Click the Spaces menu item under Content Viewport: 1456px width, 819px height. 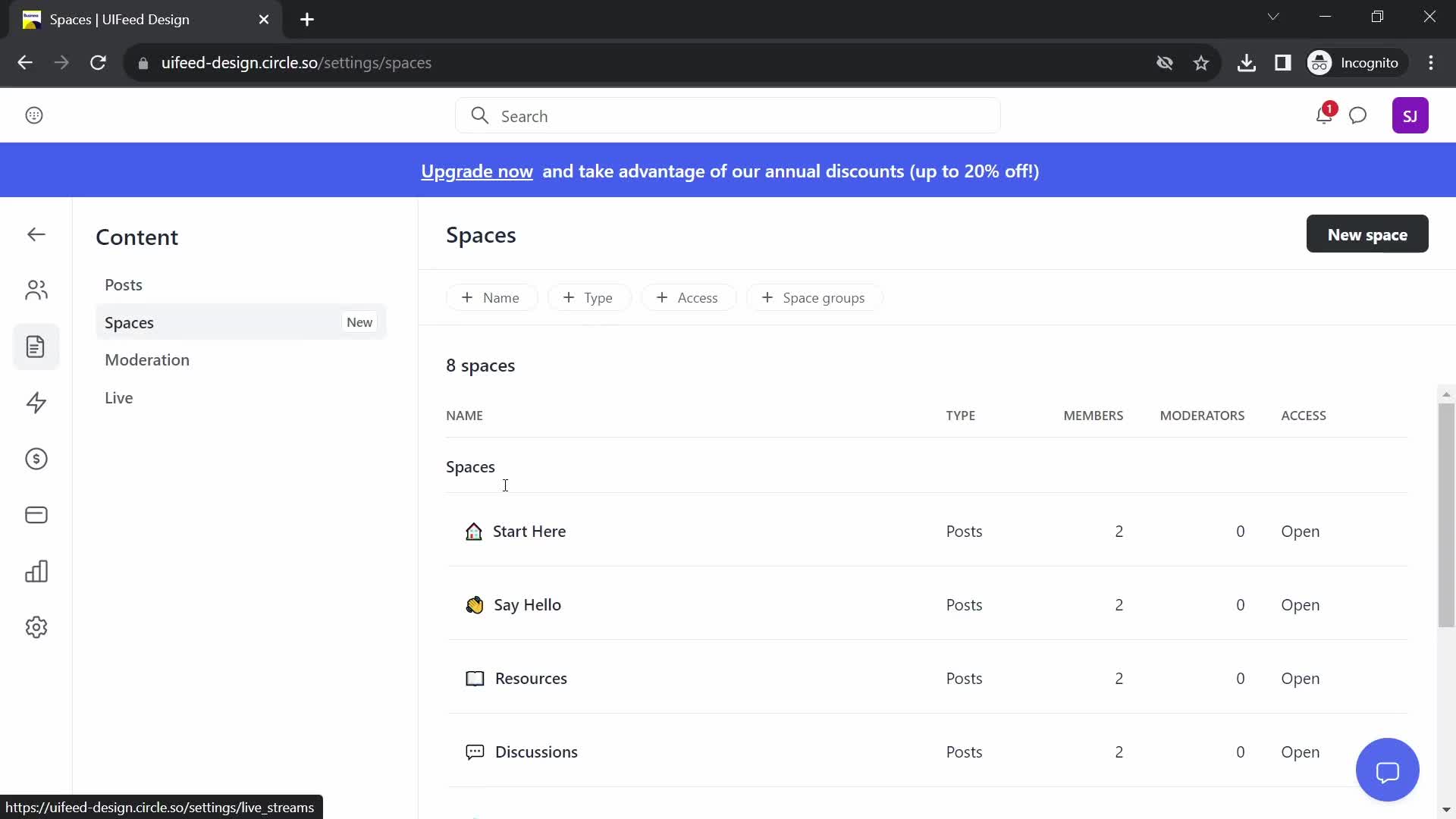(x=129, y=322)
